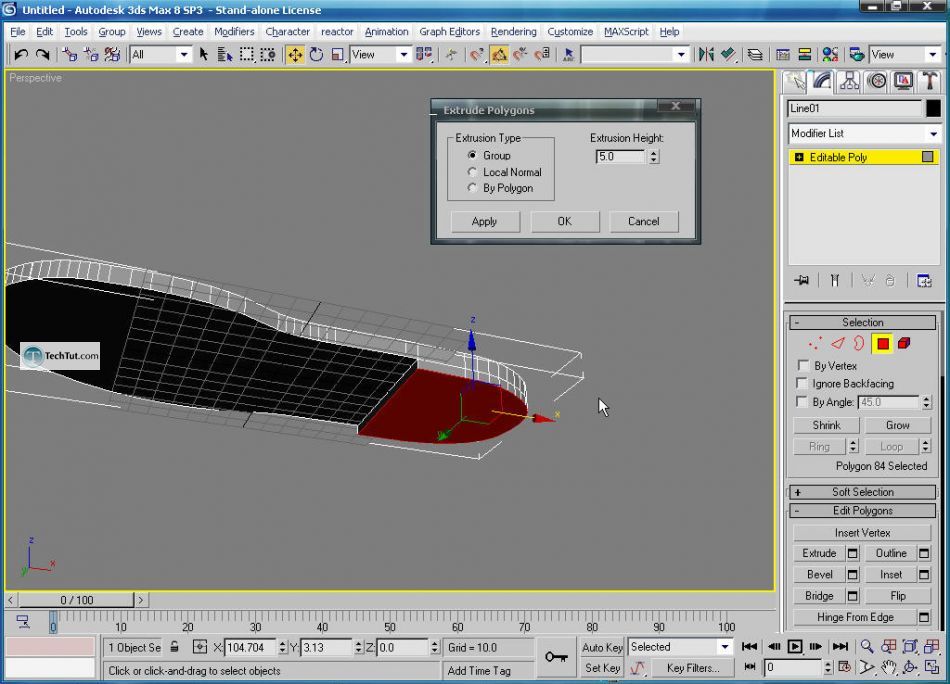This screenshot has width=950, height=684.
Task: Open the render type View dropdown
Action: (x=905, y=55)
